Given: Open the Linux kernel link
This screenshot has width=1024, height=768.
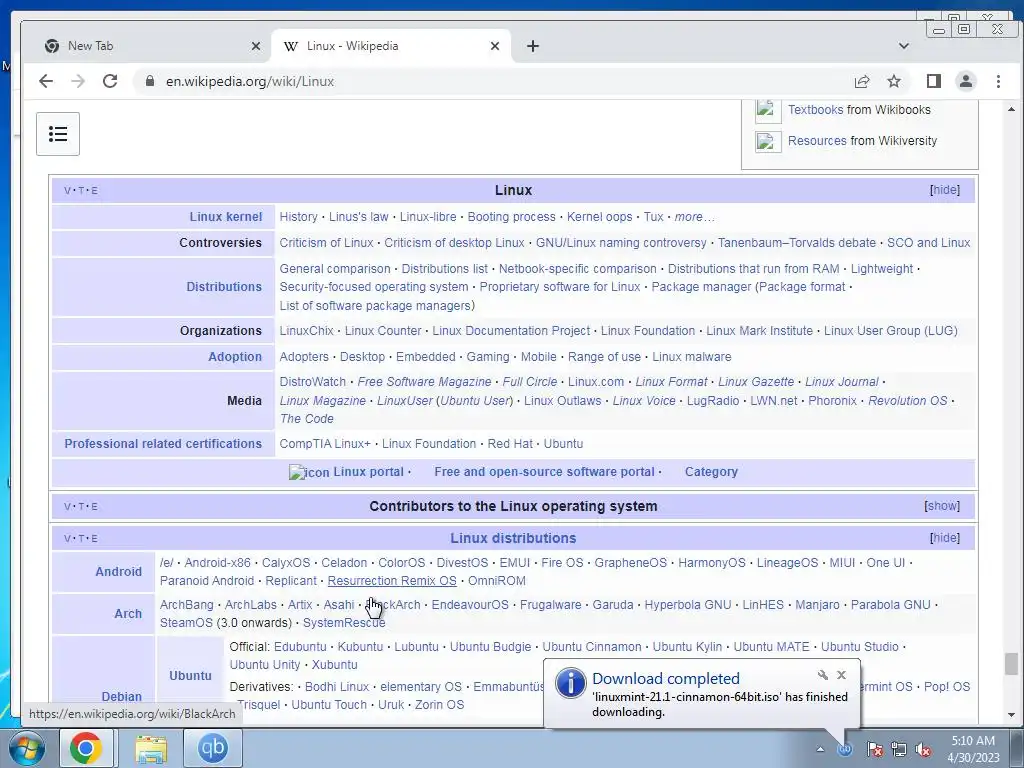Looking at the screenshot, I should [x=225, y=217].
